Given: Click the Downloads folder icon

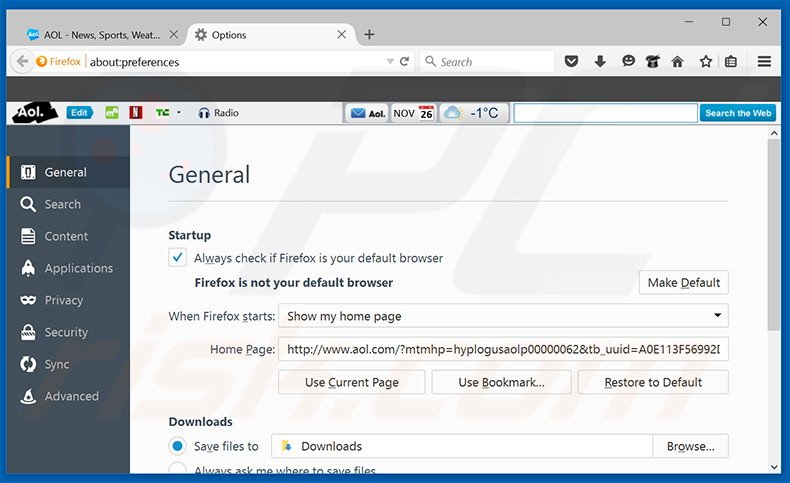Looking at the screenshot, I should click(x=286, y=446).
